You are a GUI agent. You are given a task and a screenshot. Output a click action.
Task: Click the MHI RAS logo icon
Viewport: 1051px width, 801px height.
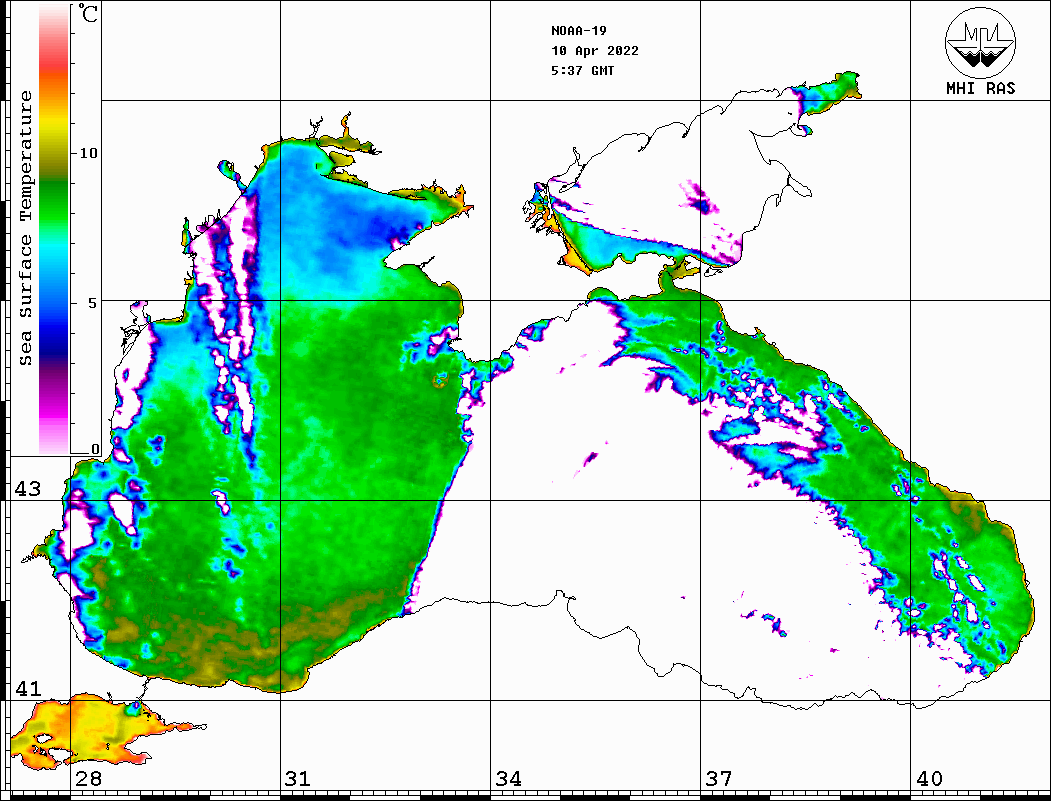(x=980, y=43)
